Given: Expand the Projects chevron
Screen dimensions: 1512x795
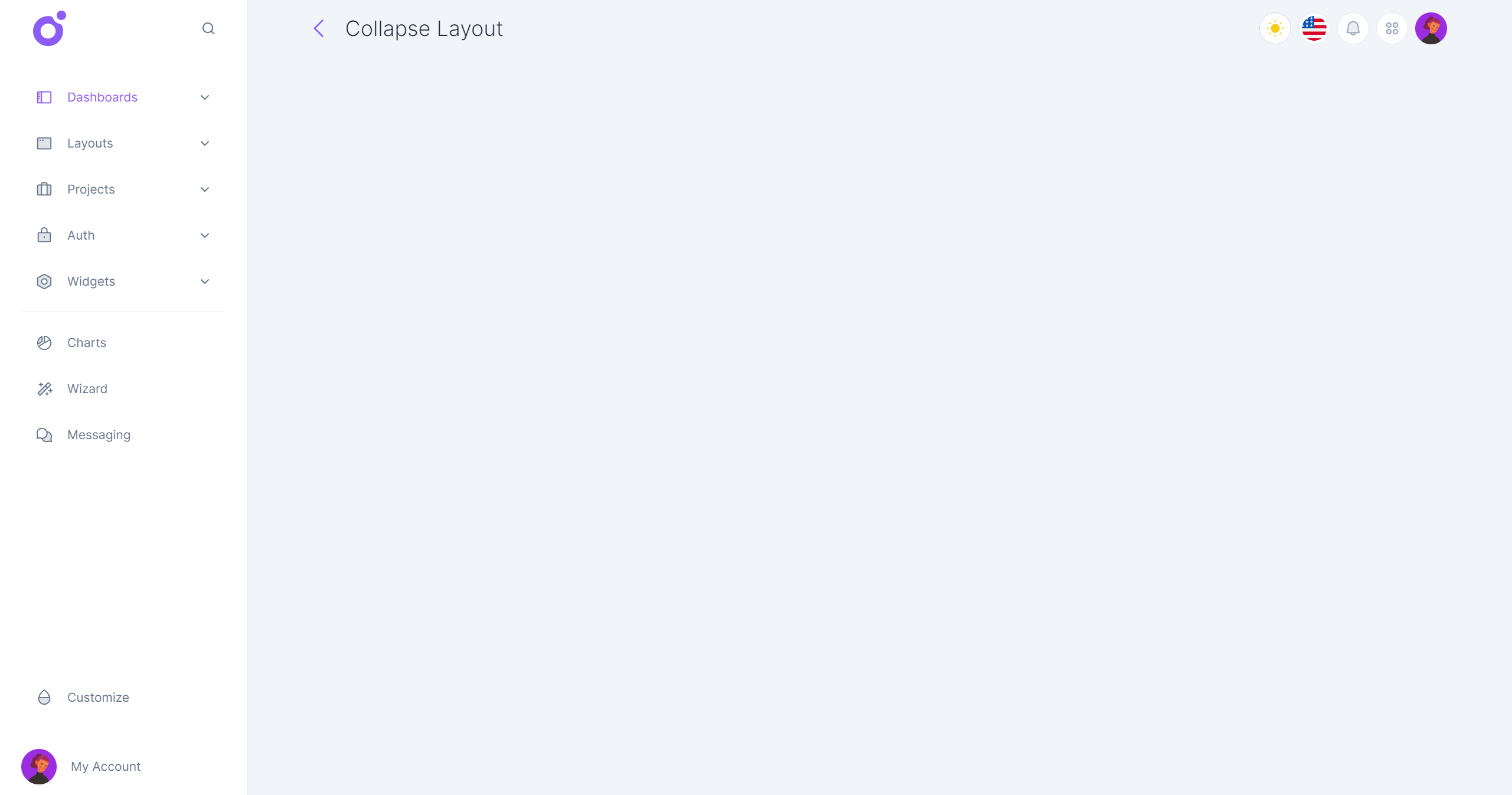Looking at the screenshot, I should click(x=205, y=189).
